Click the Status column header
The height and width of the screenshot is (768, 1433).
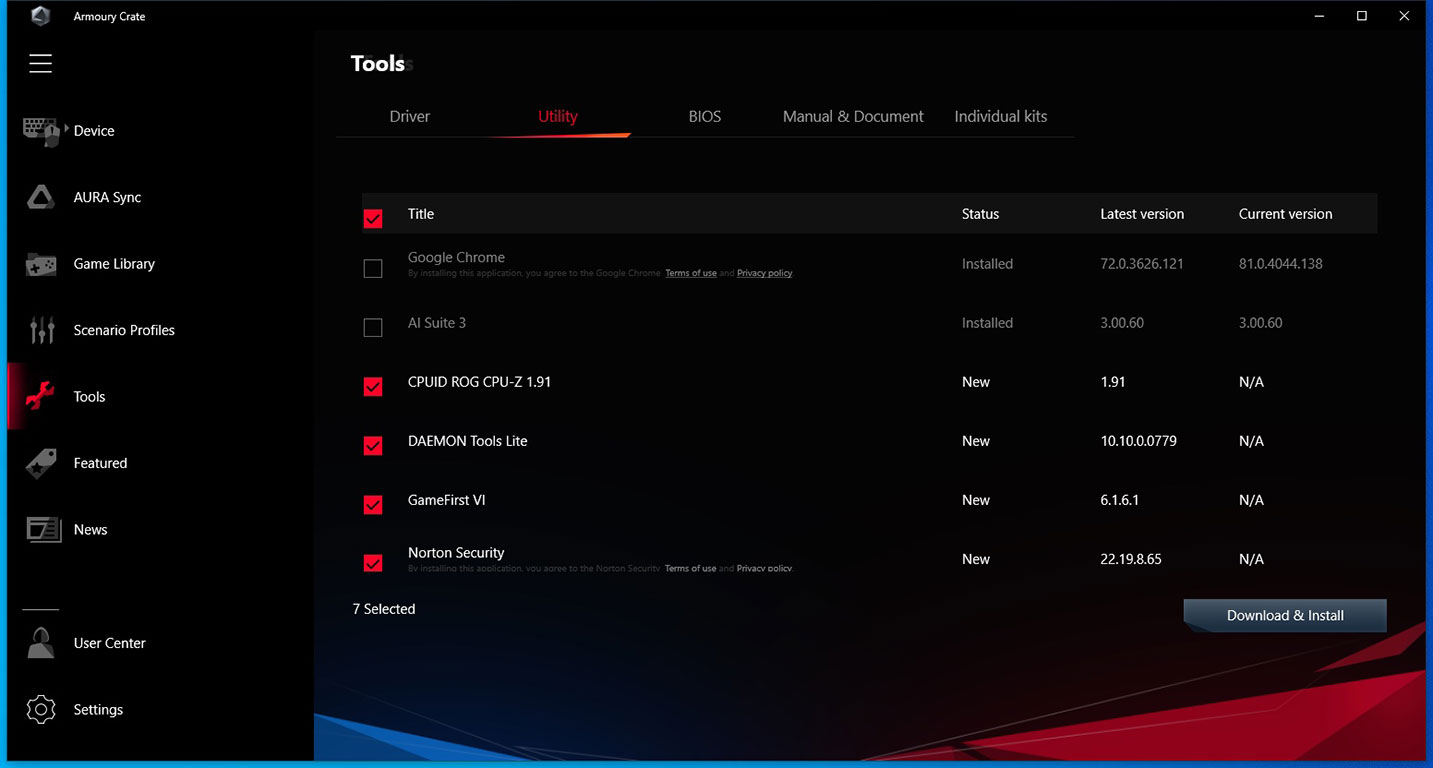981,214
